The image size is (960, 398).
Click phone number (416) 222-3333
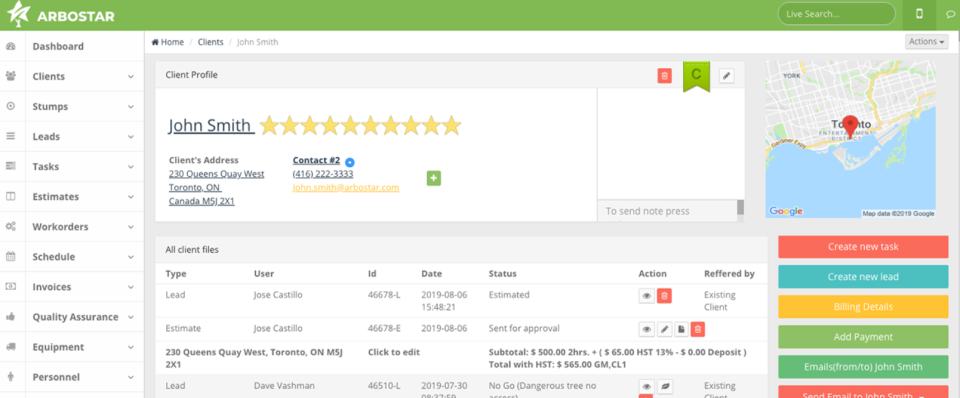tap(323, 174)
